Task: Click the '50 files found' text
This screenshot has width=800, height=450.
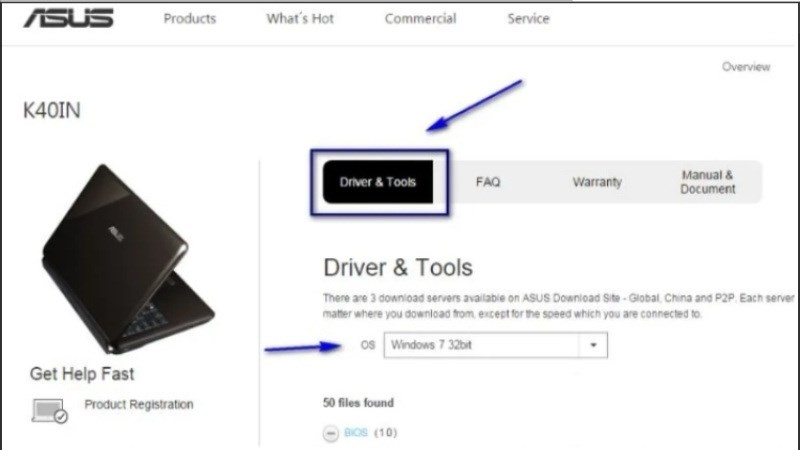Action: point(358,403)
